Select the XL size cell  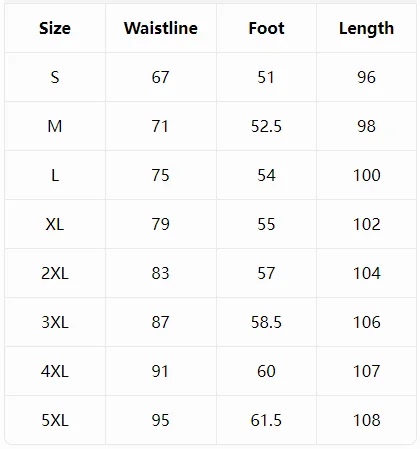click(55, 224)
